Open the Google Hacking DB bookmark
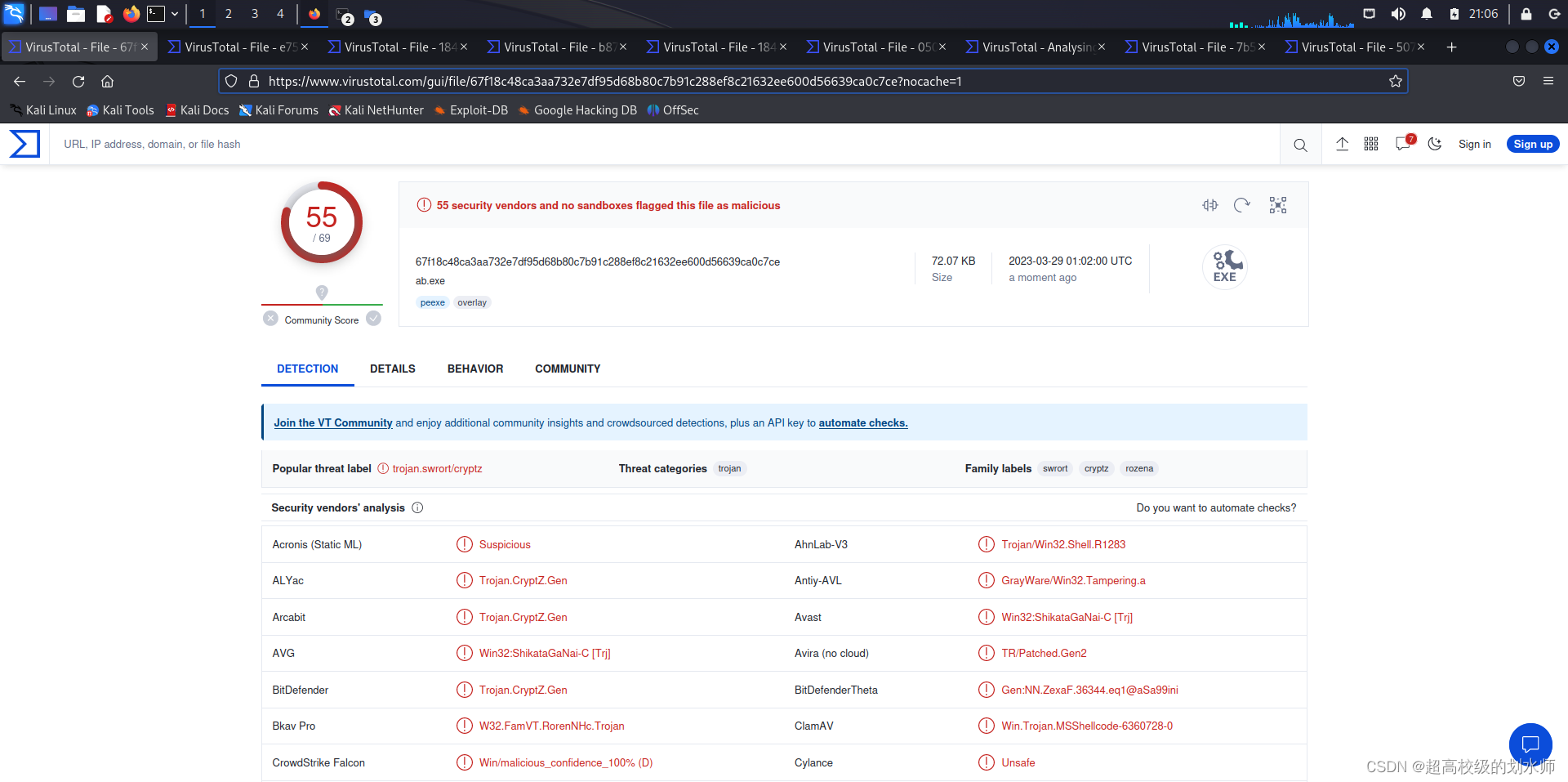 pyautogui.click(x=577, y=110)
